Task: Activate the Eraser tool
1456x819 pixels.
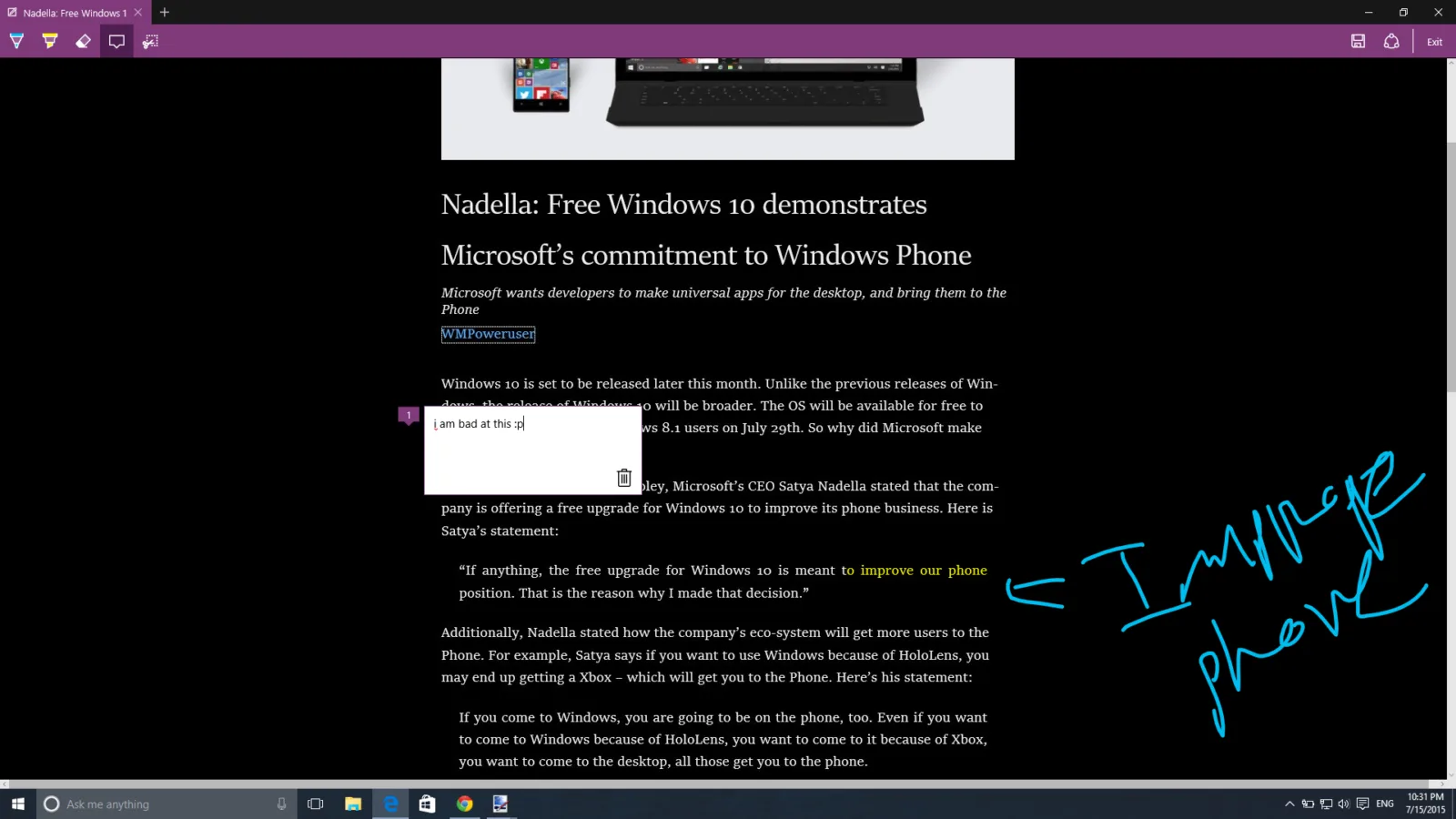Action: click(x=83, y=41)
